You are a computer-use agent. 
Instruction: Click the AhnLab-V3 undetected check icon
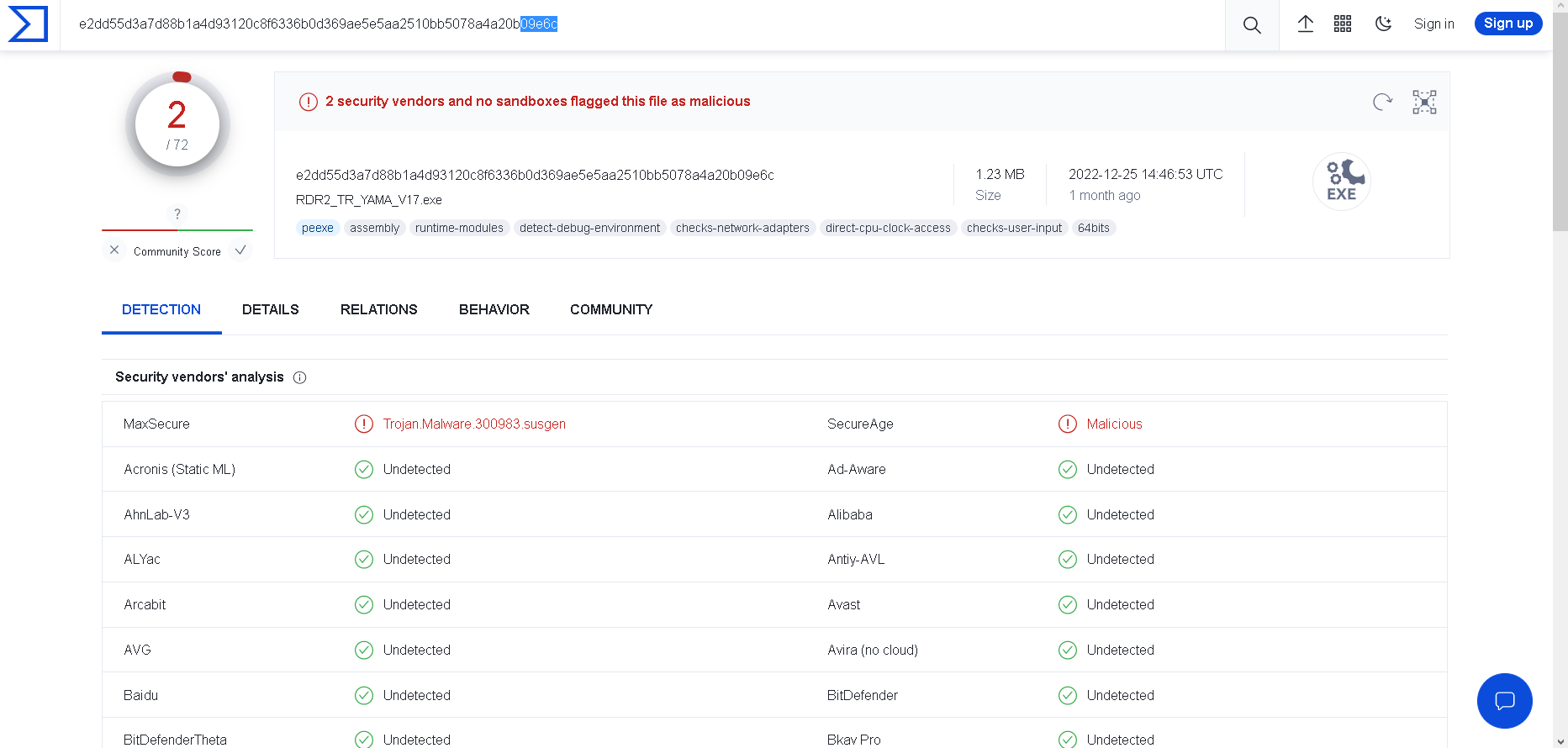364,514
